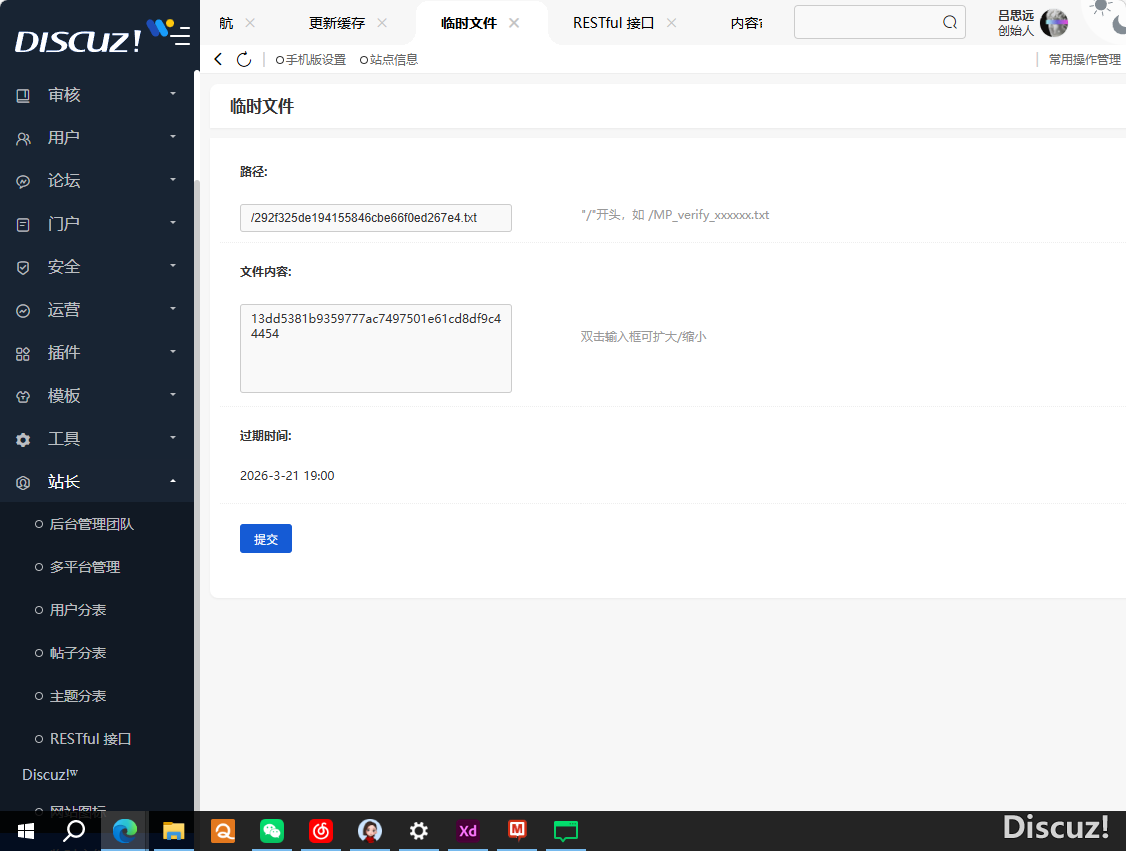Image resolution: width=1126 pixels, height=851 pixels.
Task: Open the user avatar profile picture
Action: click(x=1054, y=23)
